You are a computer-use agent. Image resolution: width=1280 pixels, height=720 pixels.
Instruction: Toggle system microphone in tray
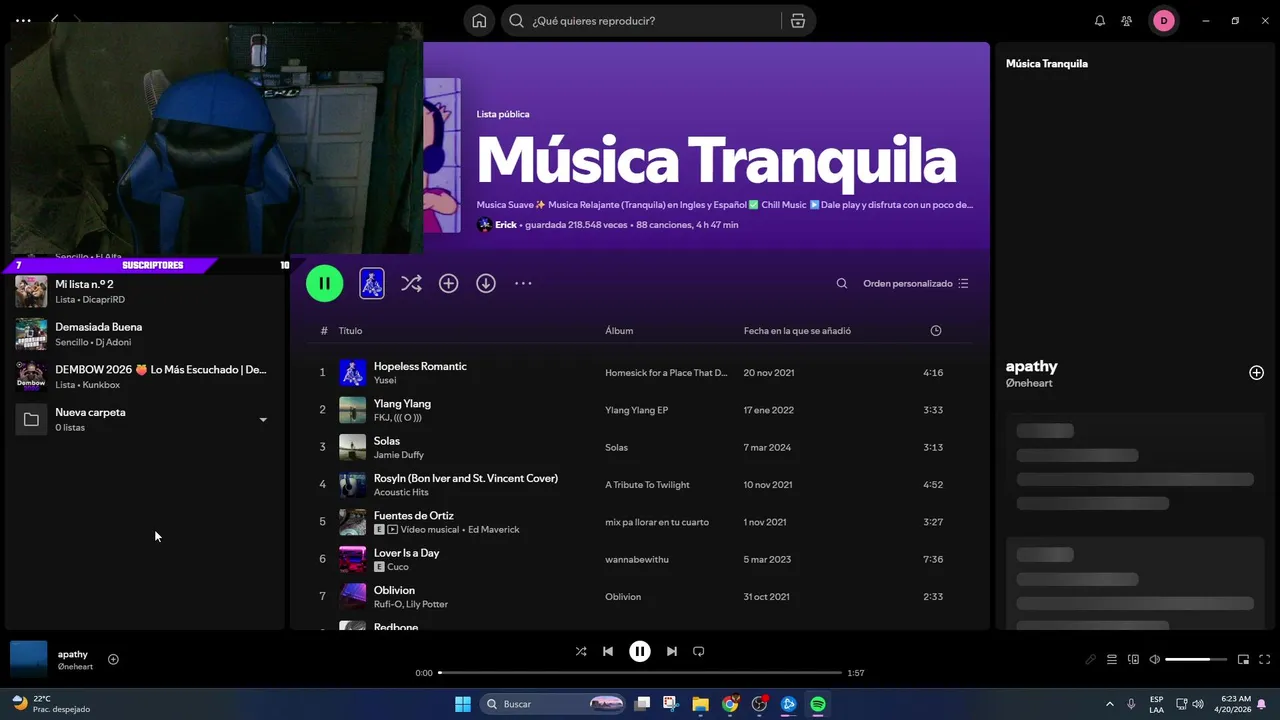tap(1131, 704)
